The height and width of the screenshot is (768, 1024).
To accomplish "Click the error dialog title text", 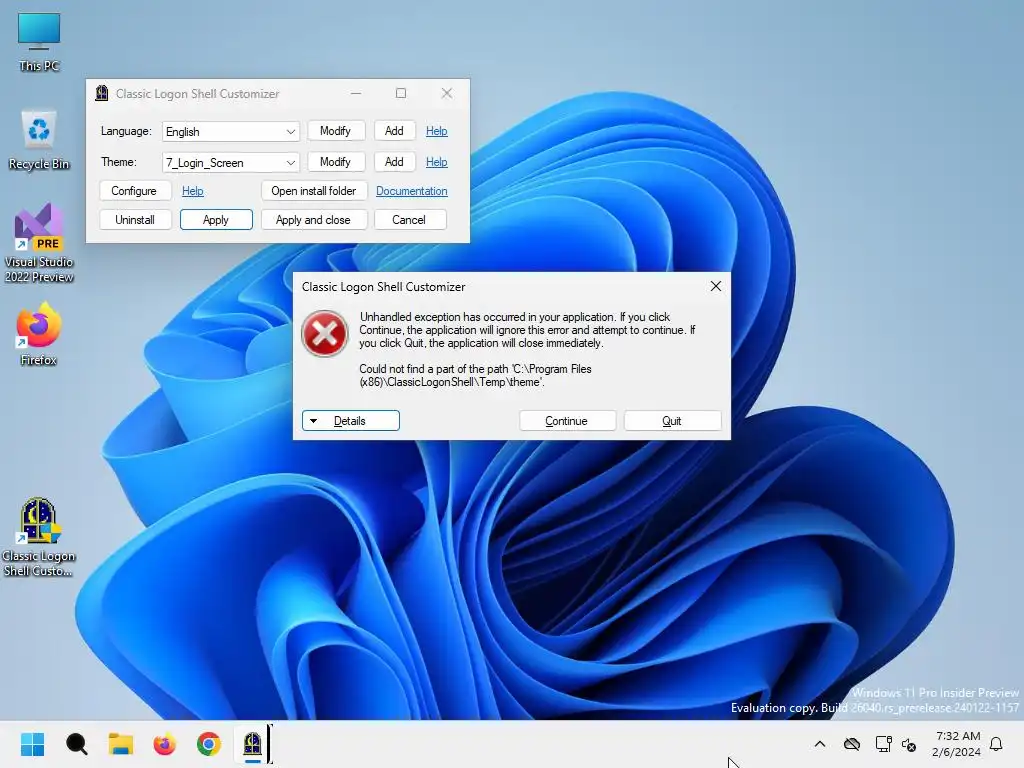I will tap(383, 287).
